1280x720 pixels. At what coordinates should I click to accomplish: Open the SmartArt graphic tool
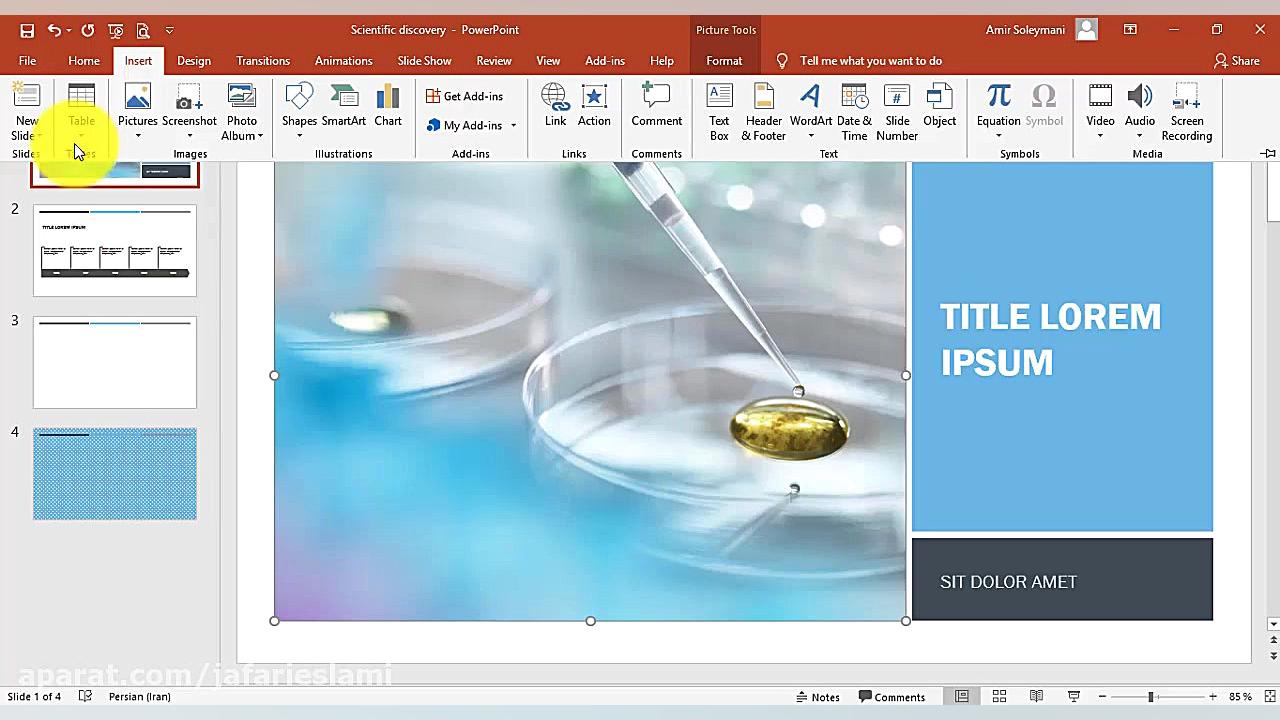343,108
